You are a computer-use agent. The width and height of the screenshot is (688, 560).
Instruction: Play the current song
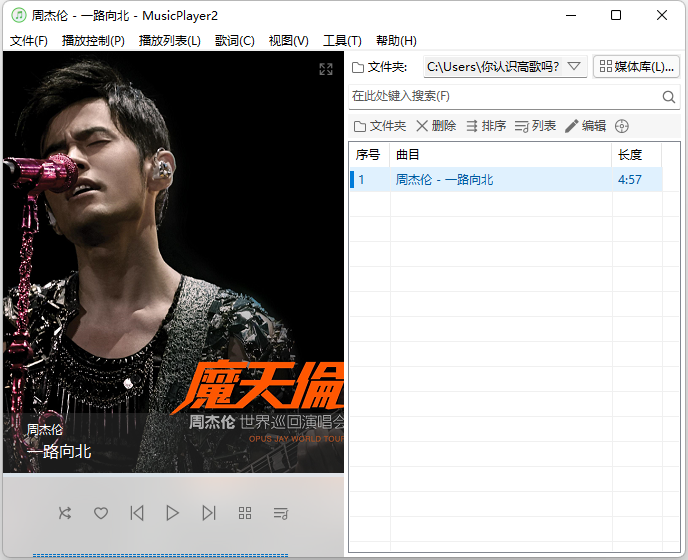(172, 513)
